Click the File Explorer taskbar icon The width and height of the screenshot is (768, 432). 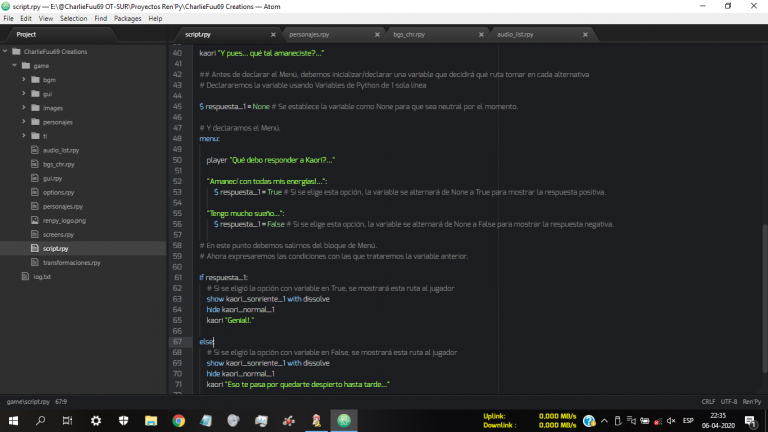coord(150,420)
